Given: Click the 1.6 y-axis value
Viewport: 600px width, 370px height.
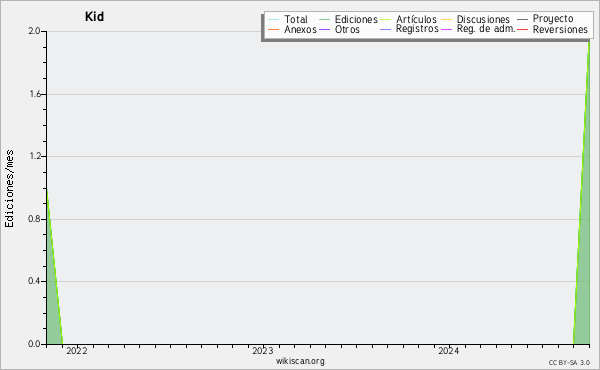Looking at the screenshot, I should [35, 94].
